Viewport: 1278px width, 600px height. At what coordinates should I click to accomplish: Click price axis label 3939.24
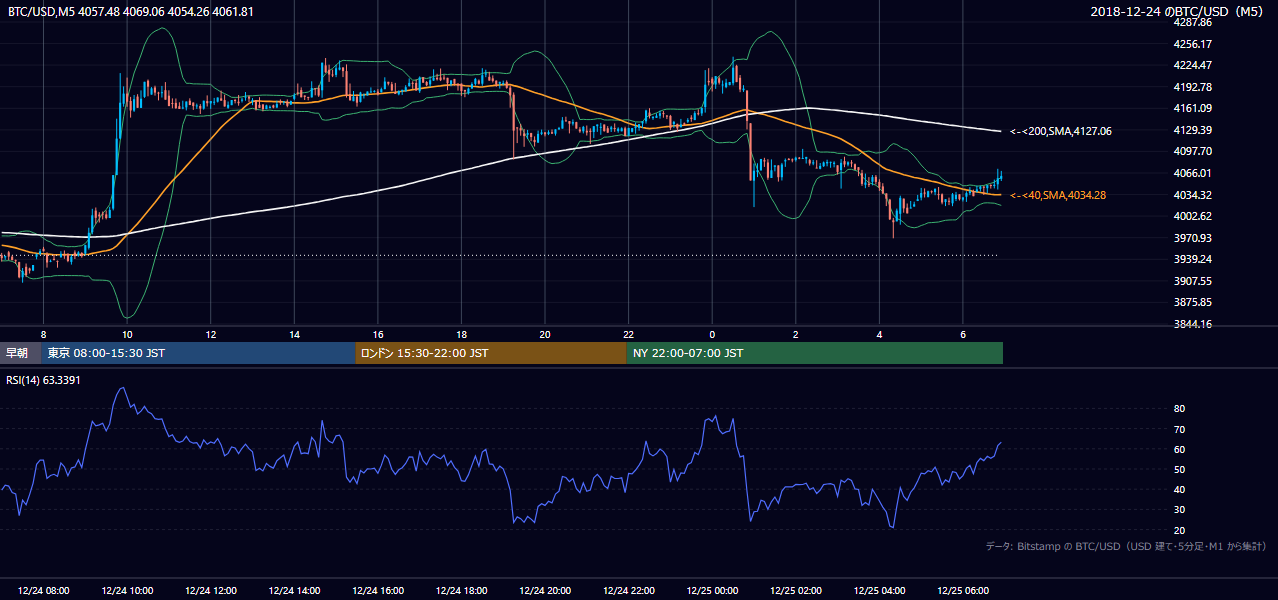[x=1193, y=259]
